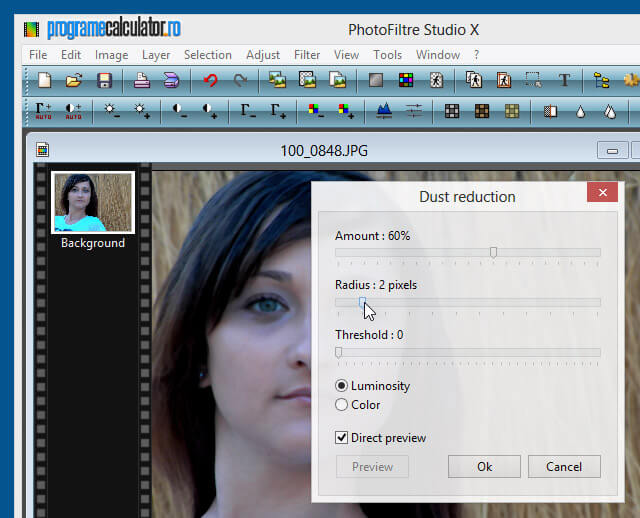The width and height of the screenshot is (640, 518).
Task: Click the Threshold slider handle
Action: tap(338, 353)
